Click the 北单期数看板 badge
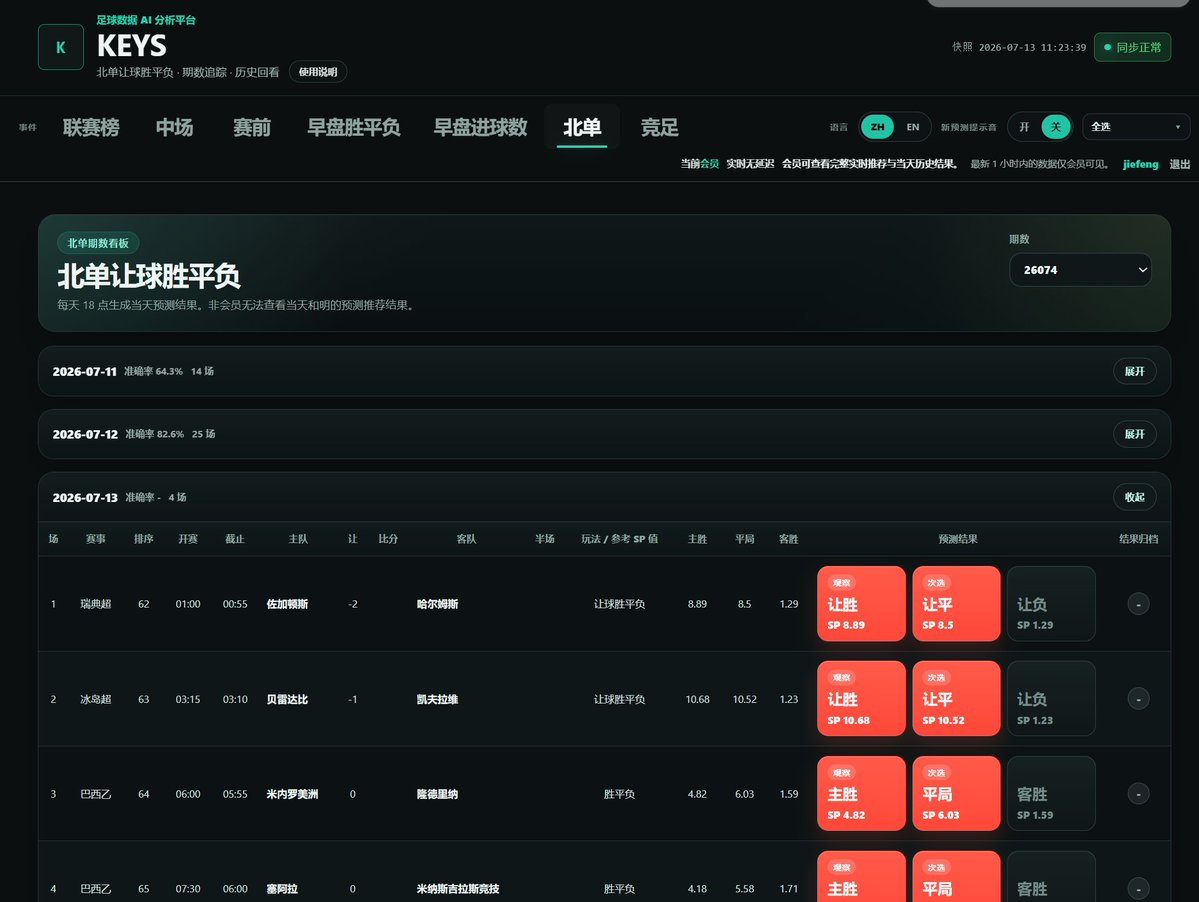 [x=98, y=243]
